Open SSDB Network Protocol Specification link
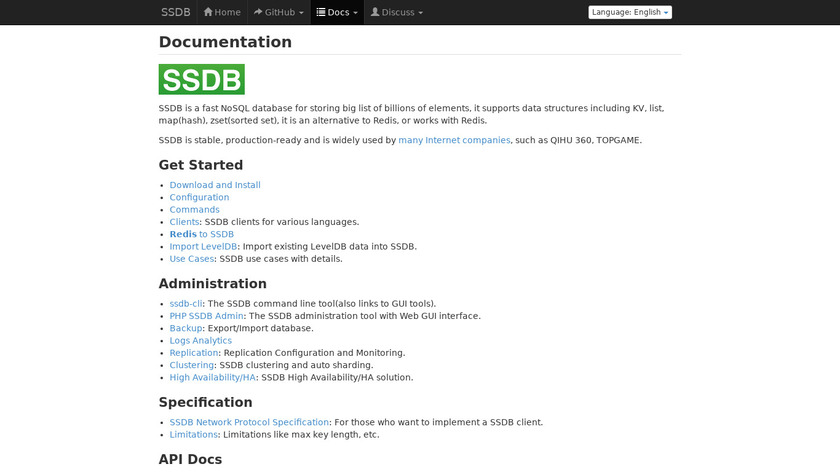This screenshot has height=472, width=840. pyautogui.click(x=249, y=423)
